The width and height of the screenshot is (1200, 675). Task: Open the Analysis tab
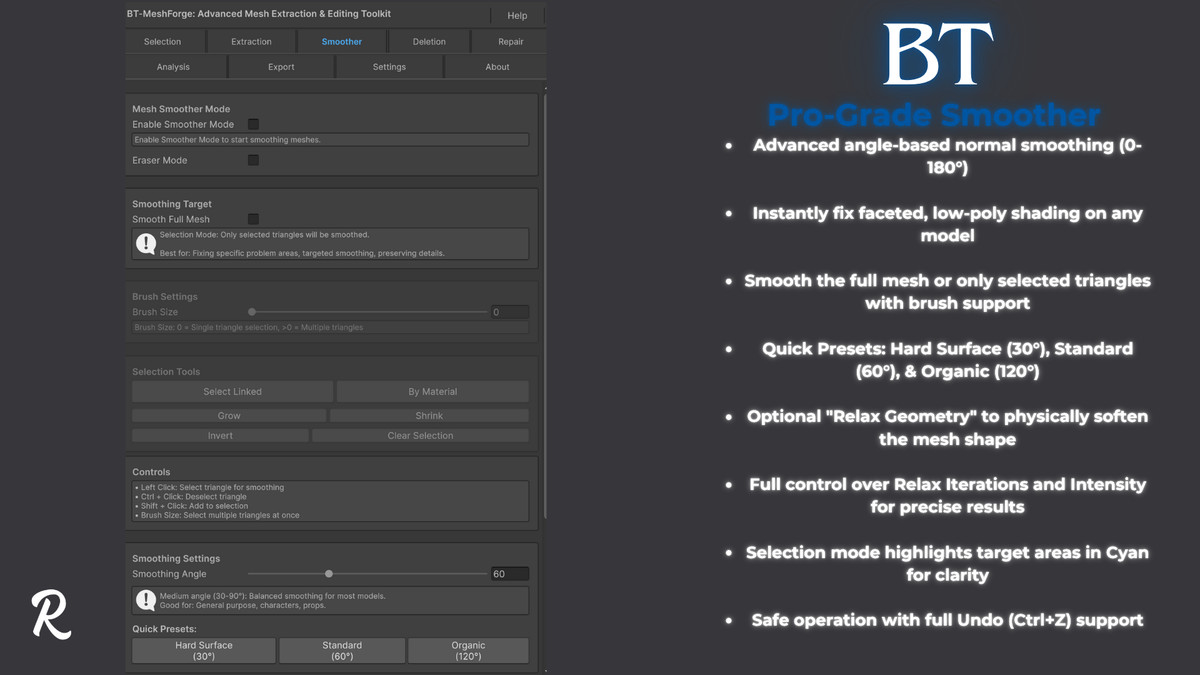174,66
